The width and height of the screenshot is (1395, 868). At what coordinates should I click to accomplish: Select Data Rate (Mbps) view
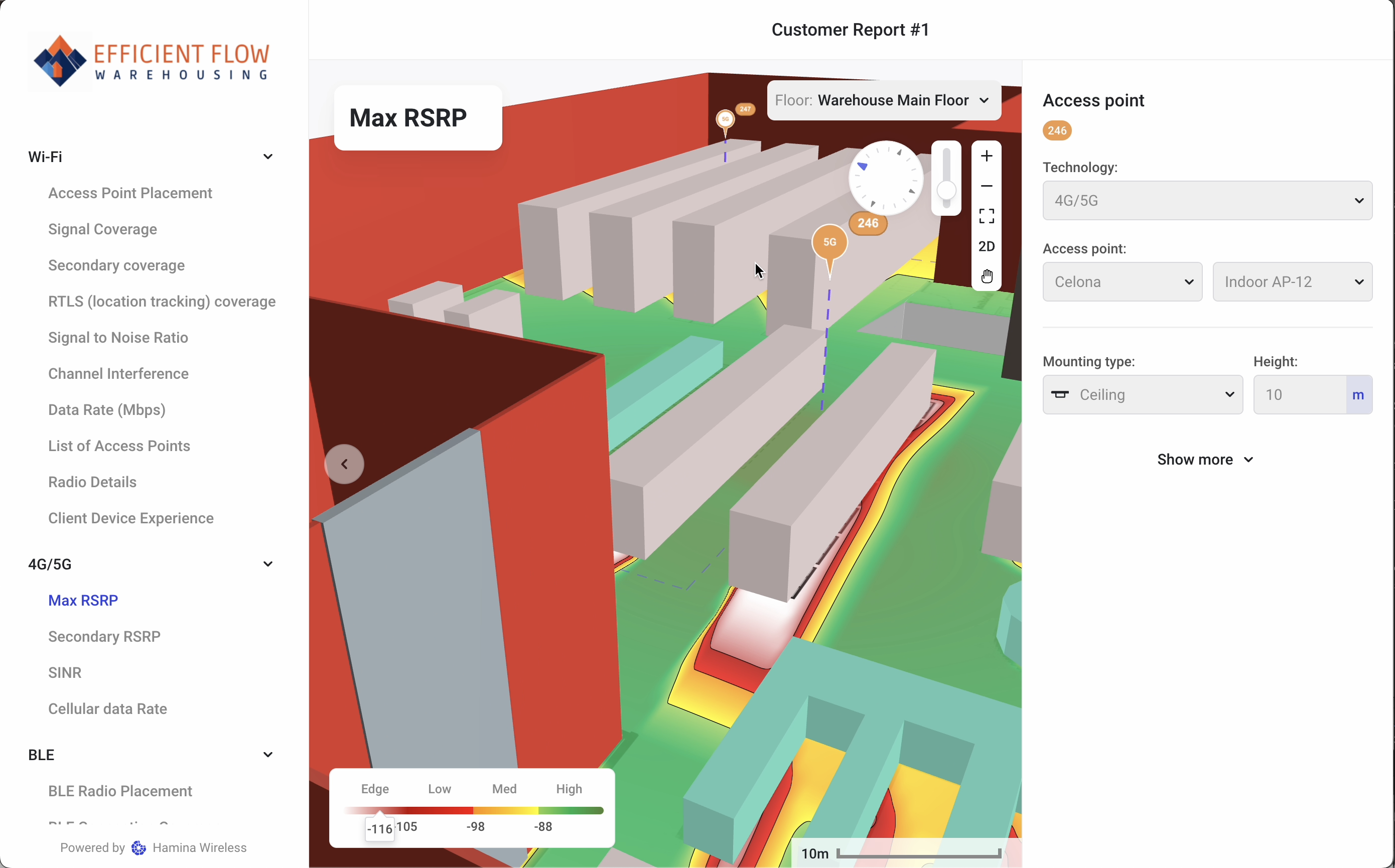(x=107, y=410)
